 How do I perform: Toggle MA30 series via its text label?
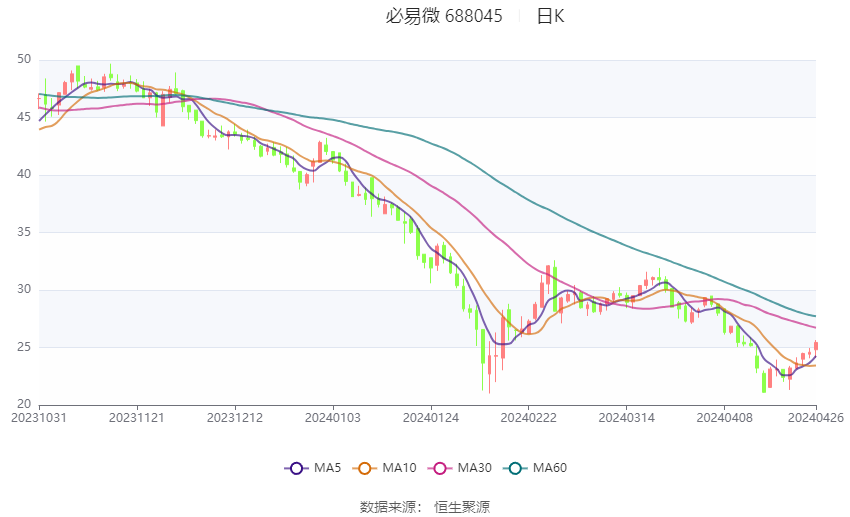(x=474, y=468)
